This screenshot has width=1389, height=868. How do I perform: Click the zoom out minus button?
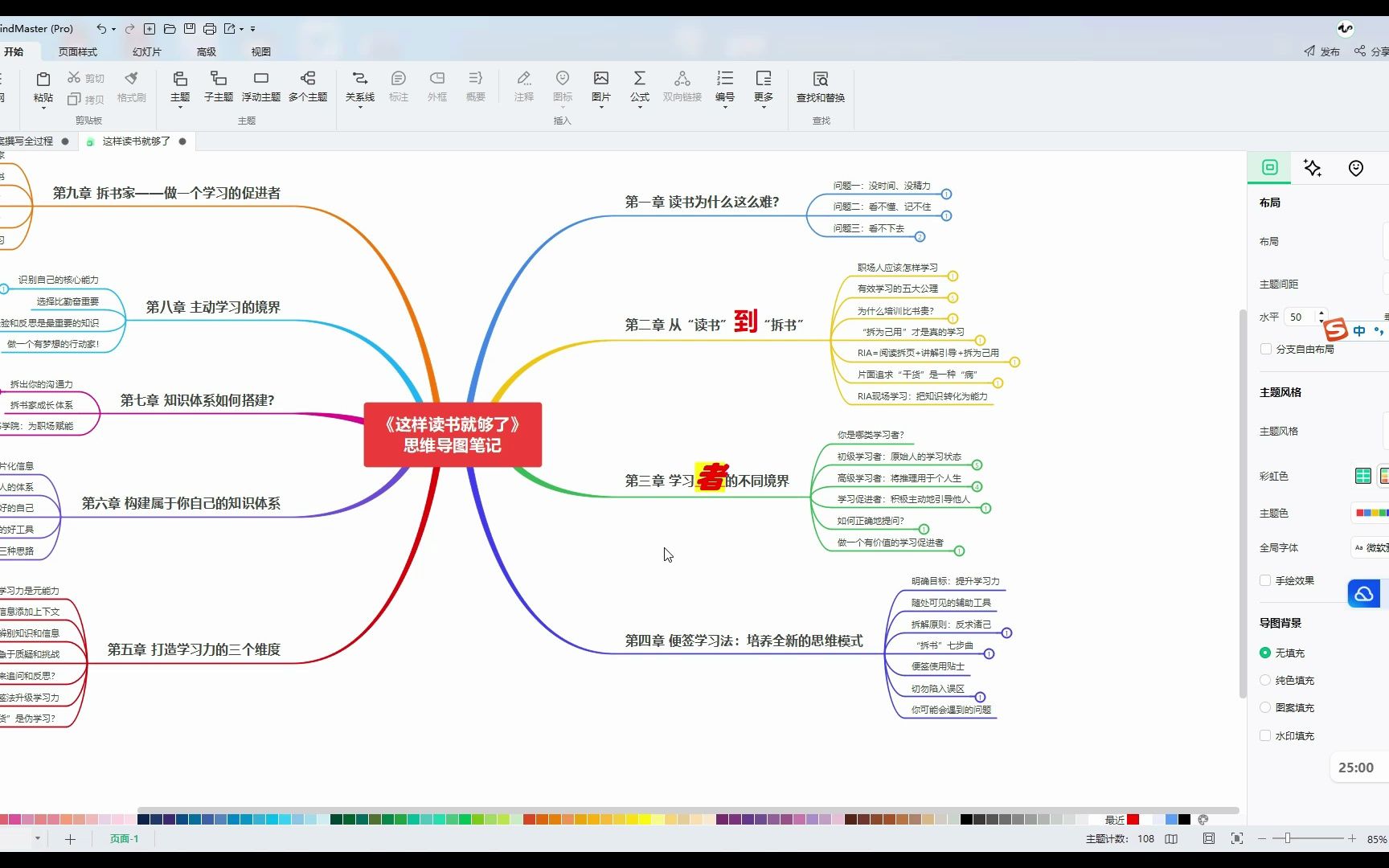pyautogui.click(x=1262, y=838)
